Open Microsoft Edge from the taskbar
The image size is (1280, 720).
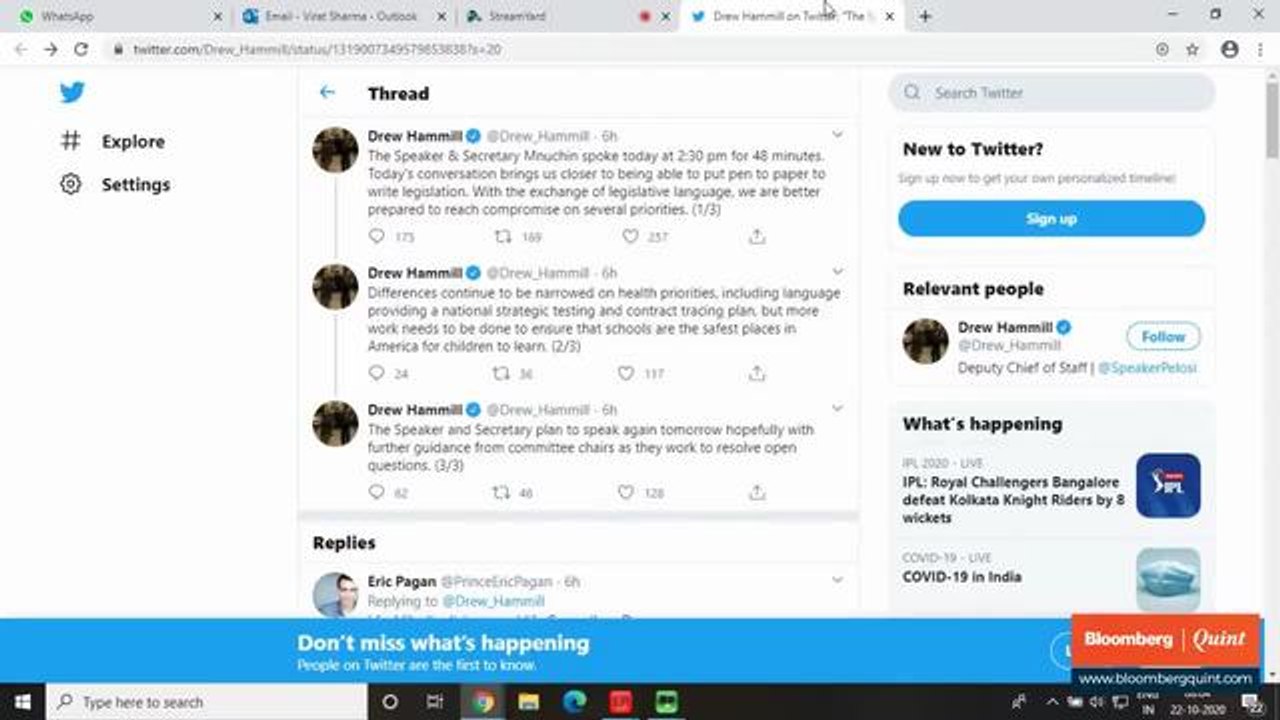click(574, 702)
